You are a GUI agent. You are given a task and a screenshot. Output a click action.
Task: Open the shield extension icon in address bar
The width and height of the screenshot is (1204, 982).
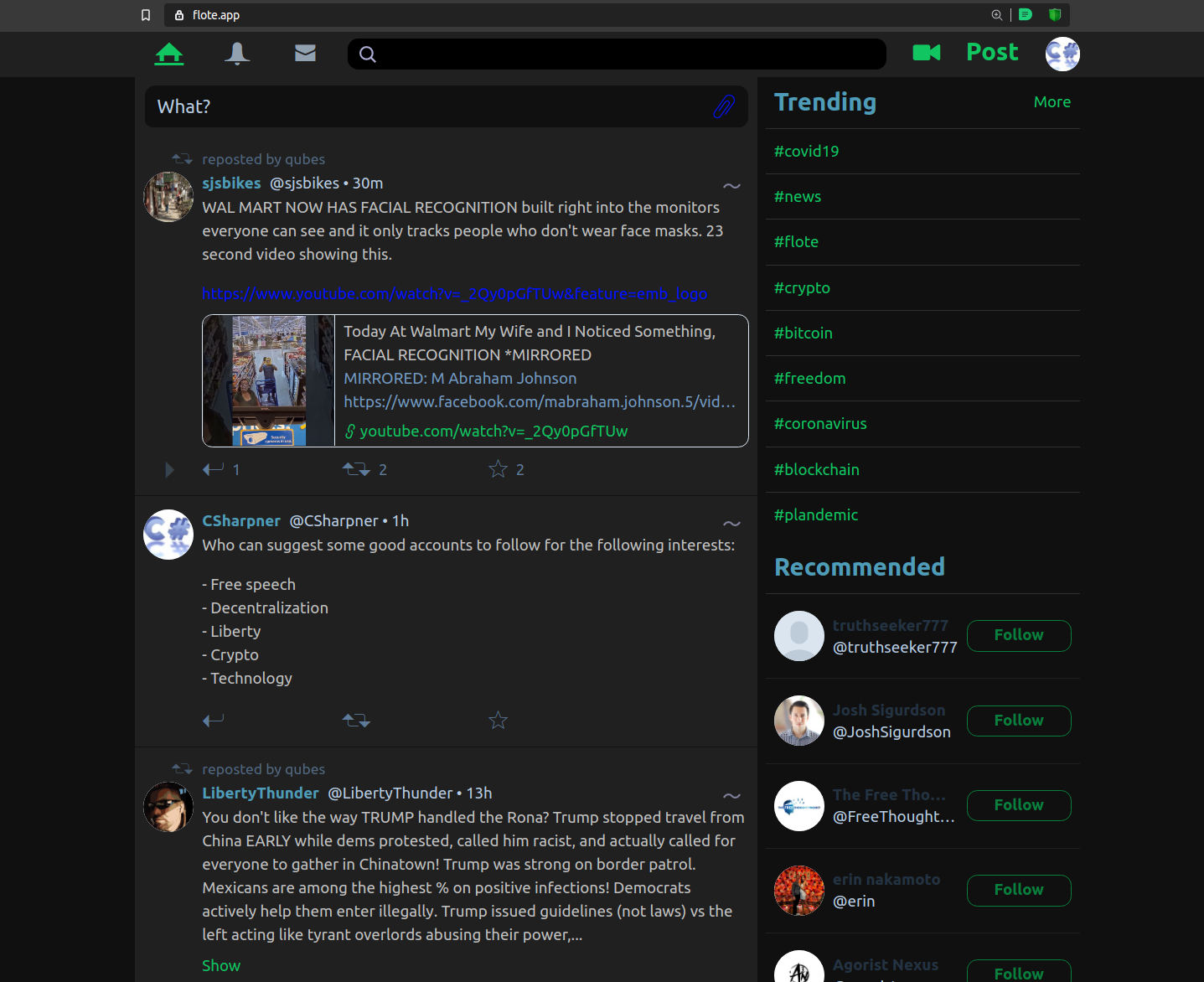coord(1055,15)
